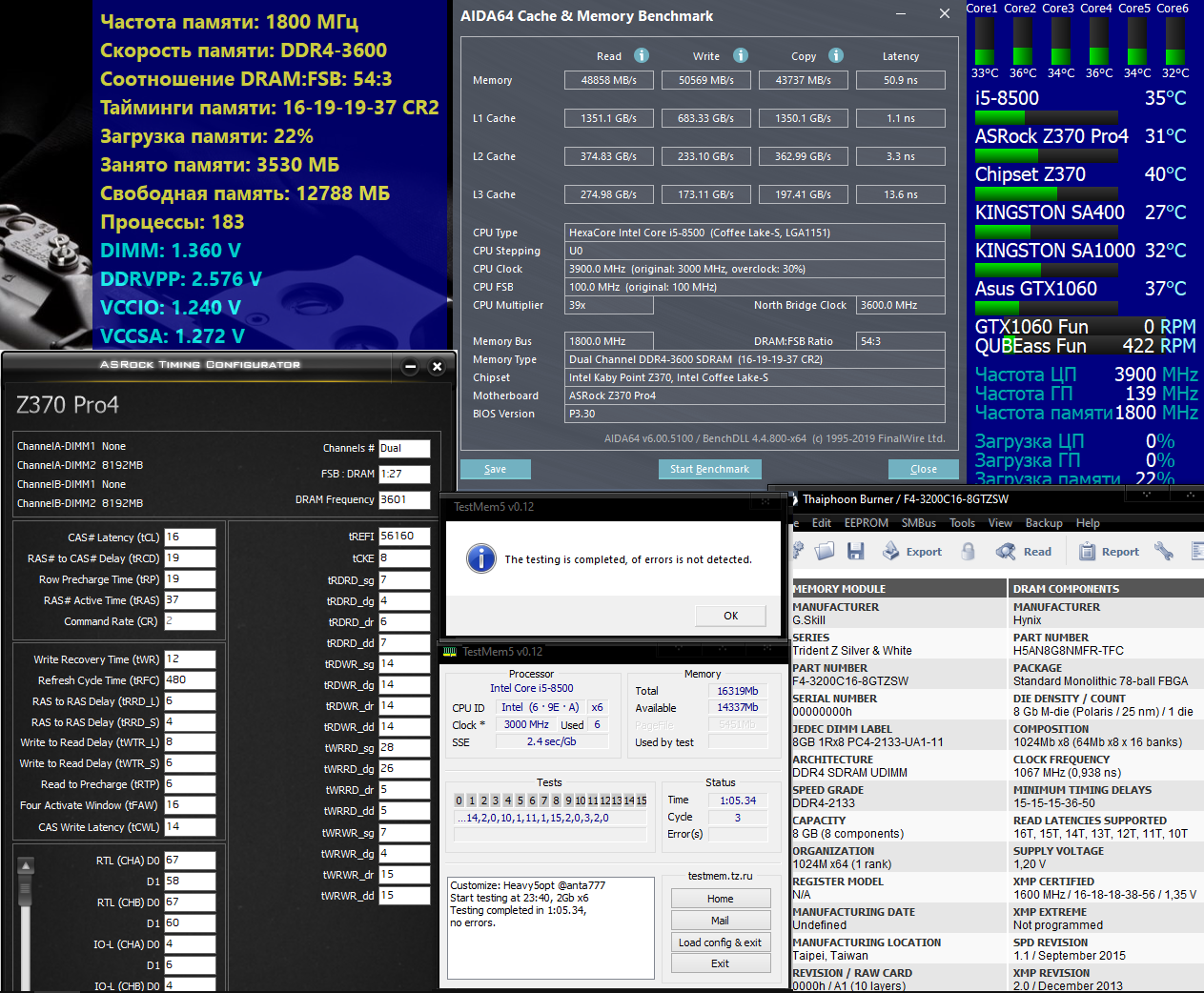Click the wrench tool icon in Thaiphoon Burner toolbar
Image resolution: width=1204 pixels, height=993 pixels.
1163,551
